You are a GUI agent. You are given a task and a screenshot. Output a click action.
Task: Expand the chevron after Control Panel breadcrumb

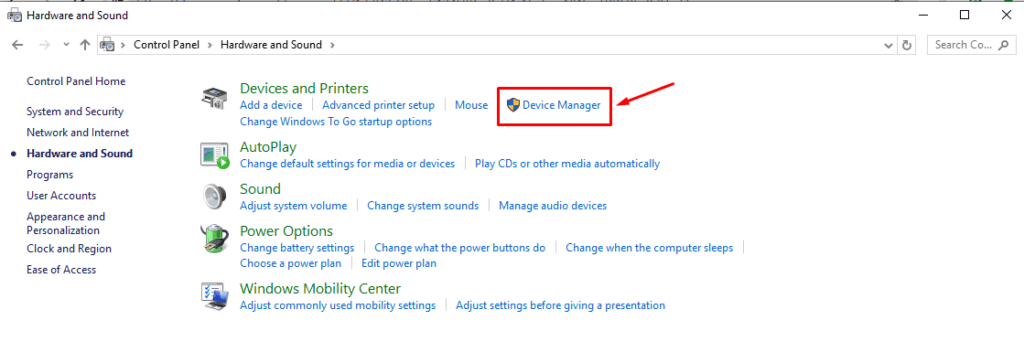tap(210, 45)
